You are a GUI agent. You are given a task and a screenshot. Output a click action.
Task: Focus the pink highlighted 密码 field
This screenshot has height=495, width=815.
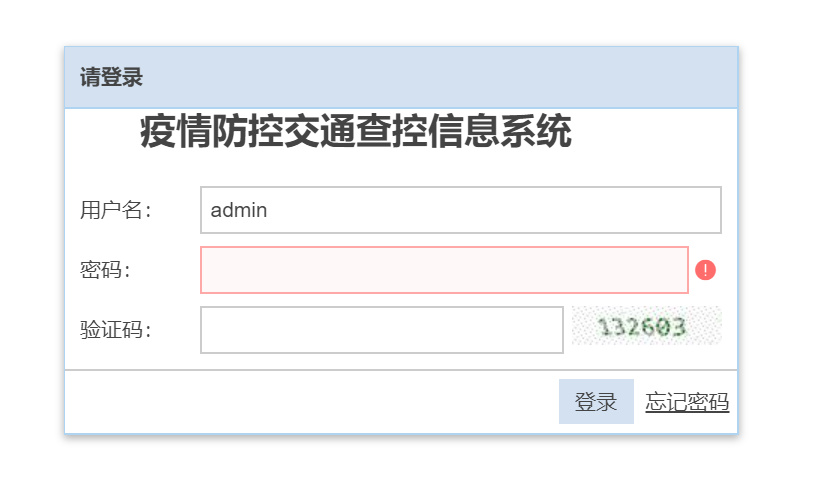pos(444,270)
